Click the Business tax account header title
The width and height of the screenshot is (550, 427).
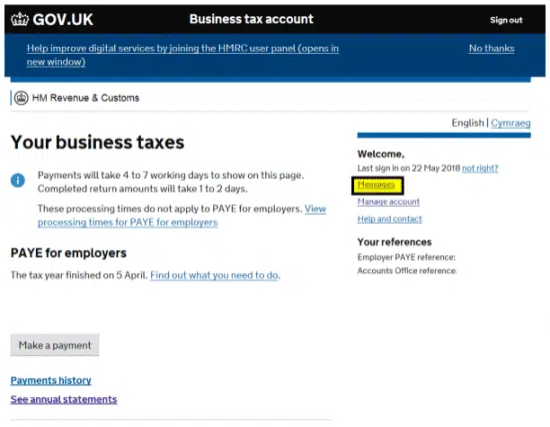(x=251, y=19)
